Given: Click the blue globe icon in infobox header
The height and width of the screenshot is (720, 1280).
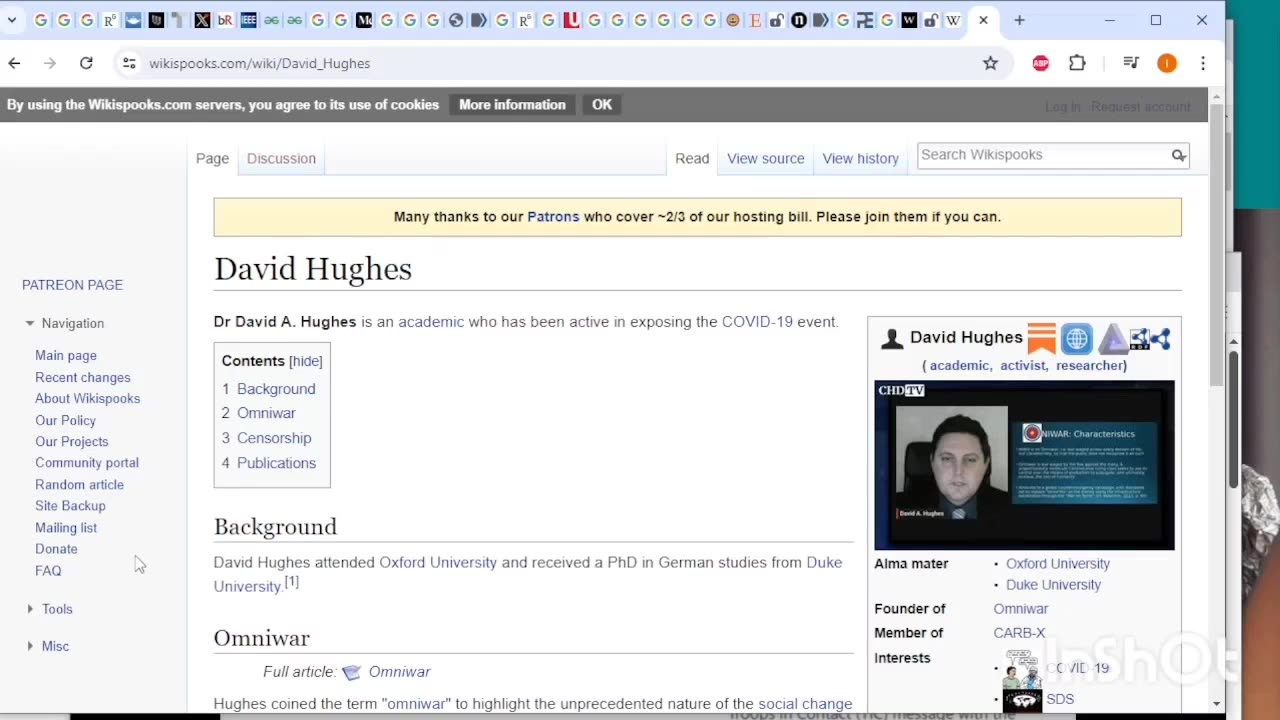Looking at the screenshot, I should [x=1076, y=338].
